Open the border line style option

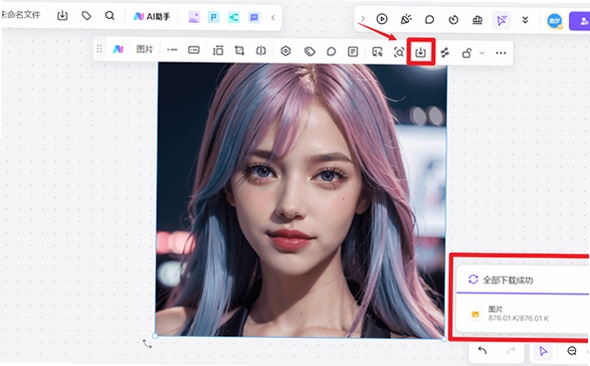pyautogui.click(x=172, y=50)
